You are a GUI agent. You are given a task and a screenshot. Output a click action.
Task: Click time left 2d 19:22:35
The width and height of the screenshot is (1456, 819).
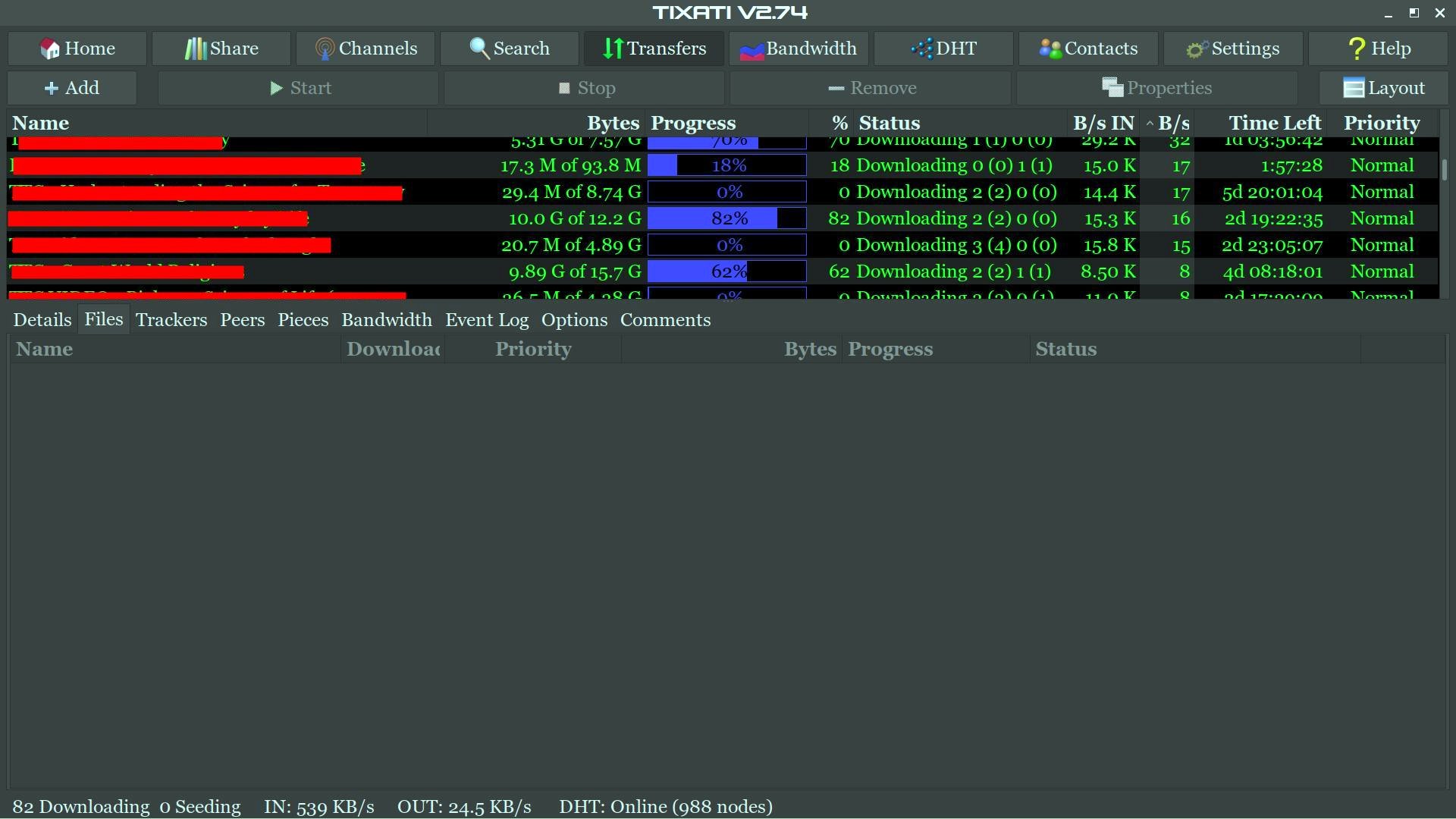tap(1273, 218)
